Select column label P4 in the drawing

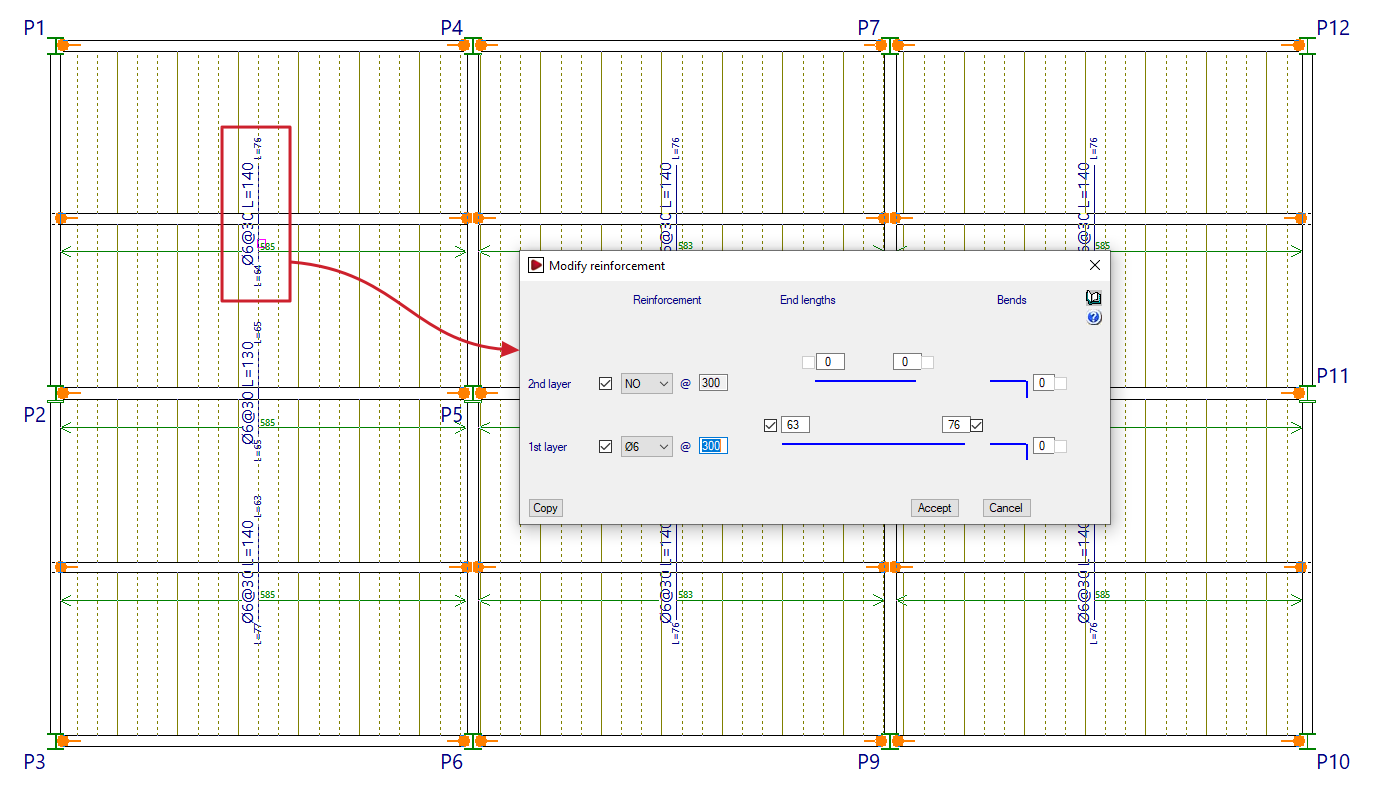pos(452,28)
